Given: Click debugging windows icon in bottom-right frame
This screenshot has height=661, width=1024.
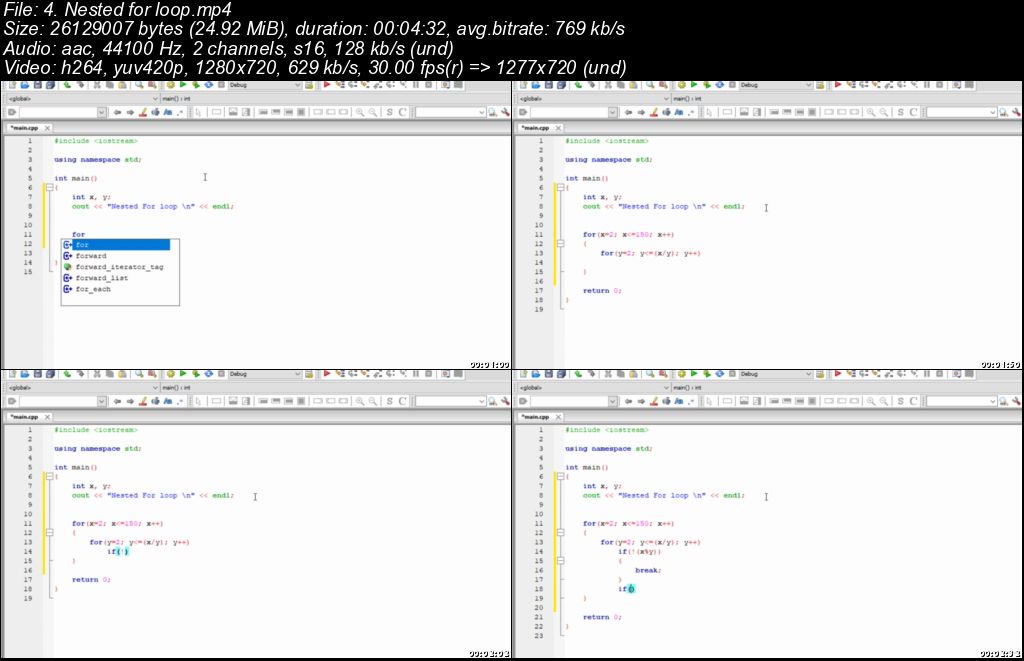Looking at the screenshot, I should point(957,374).
